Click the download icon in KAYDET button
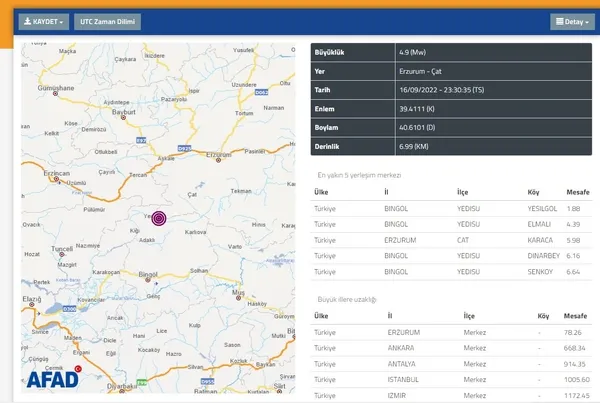The width and height of the screenshot is (600, 403). [27, 21]
